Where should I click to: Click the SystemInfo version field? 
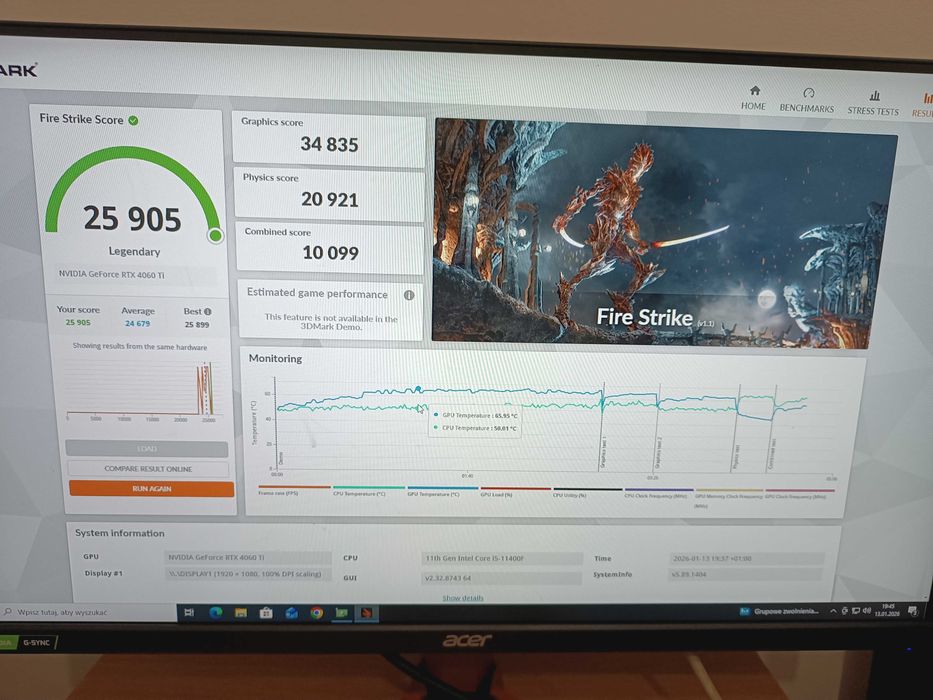[x=745, y=574]
